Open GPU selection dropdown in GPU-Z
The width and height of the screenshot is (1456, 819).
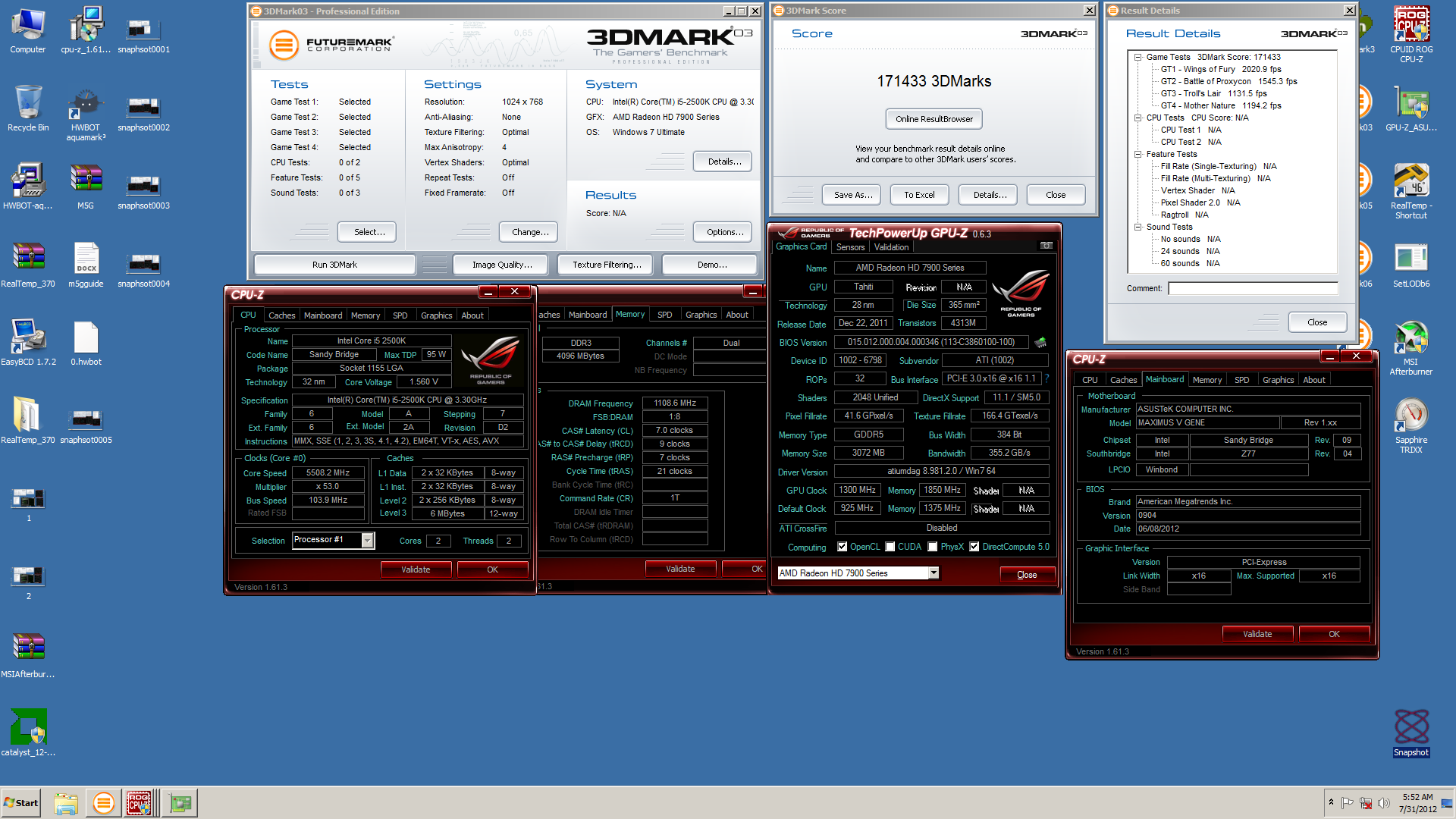point(934,573)
